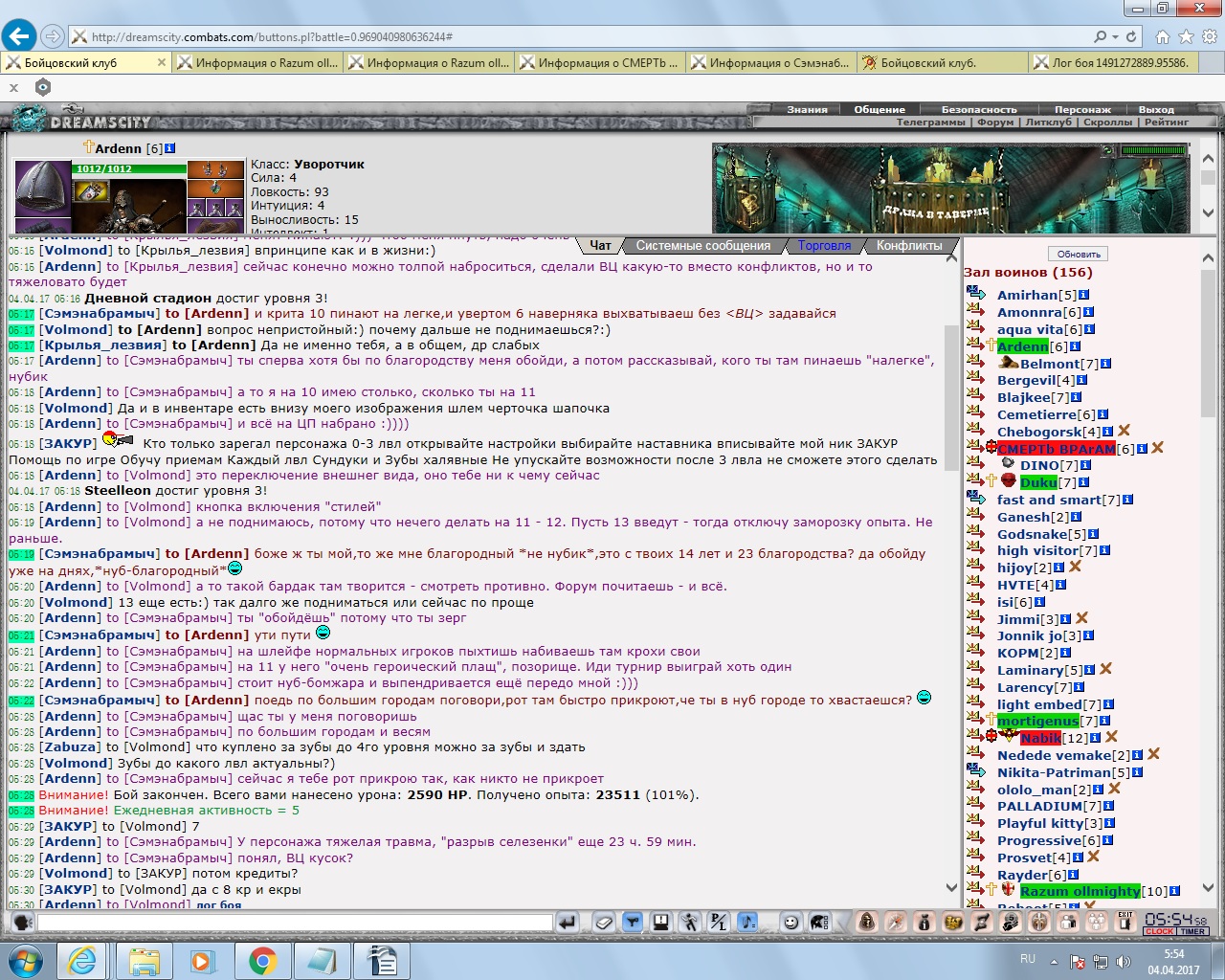Click the info icon next to Amirhan
The image size is (1225, 980).
coord(1083,296)
